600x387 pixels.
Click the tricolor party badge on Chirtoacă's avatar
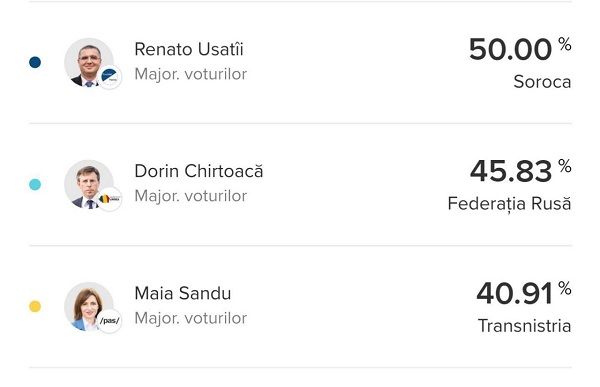pos(110,199)
